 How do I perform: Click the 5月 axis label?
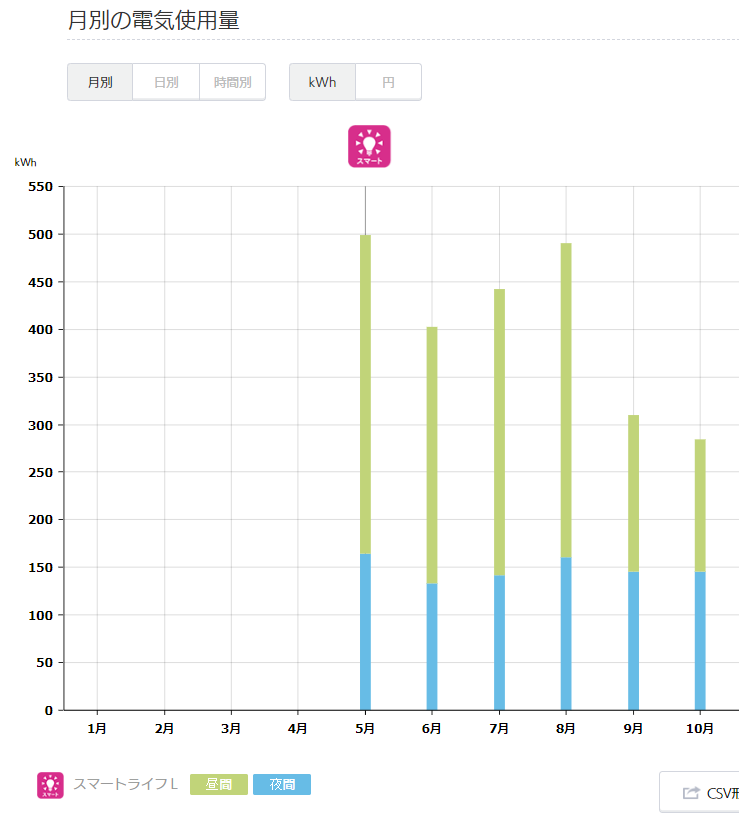pyautogui.click(x=365, y=729)
